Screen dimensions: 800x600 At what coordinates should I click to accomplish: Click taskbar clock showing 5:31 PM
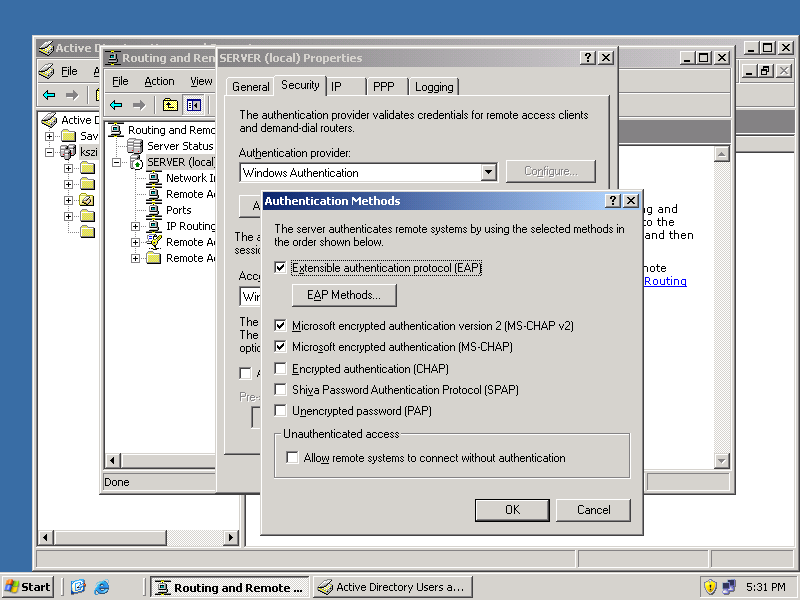[x=765, y=587]
